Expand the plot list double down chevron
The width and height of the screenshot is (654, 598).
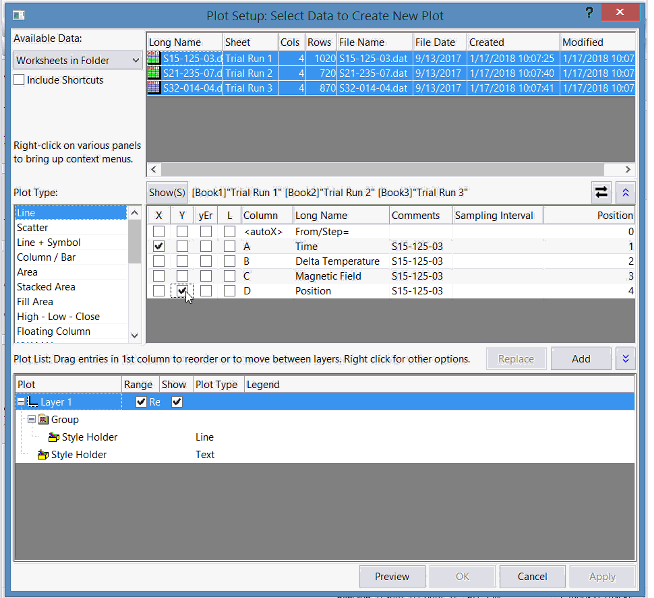(x=625, y=359)
